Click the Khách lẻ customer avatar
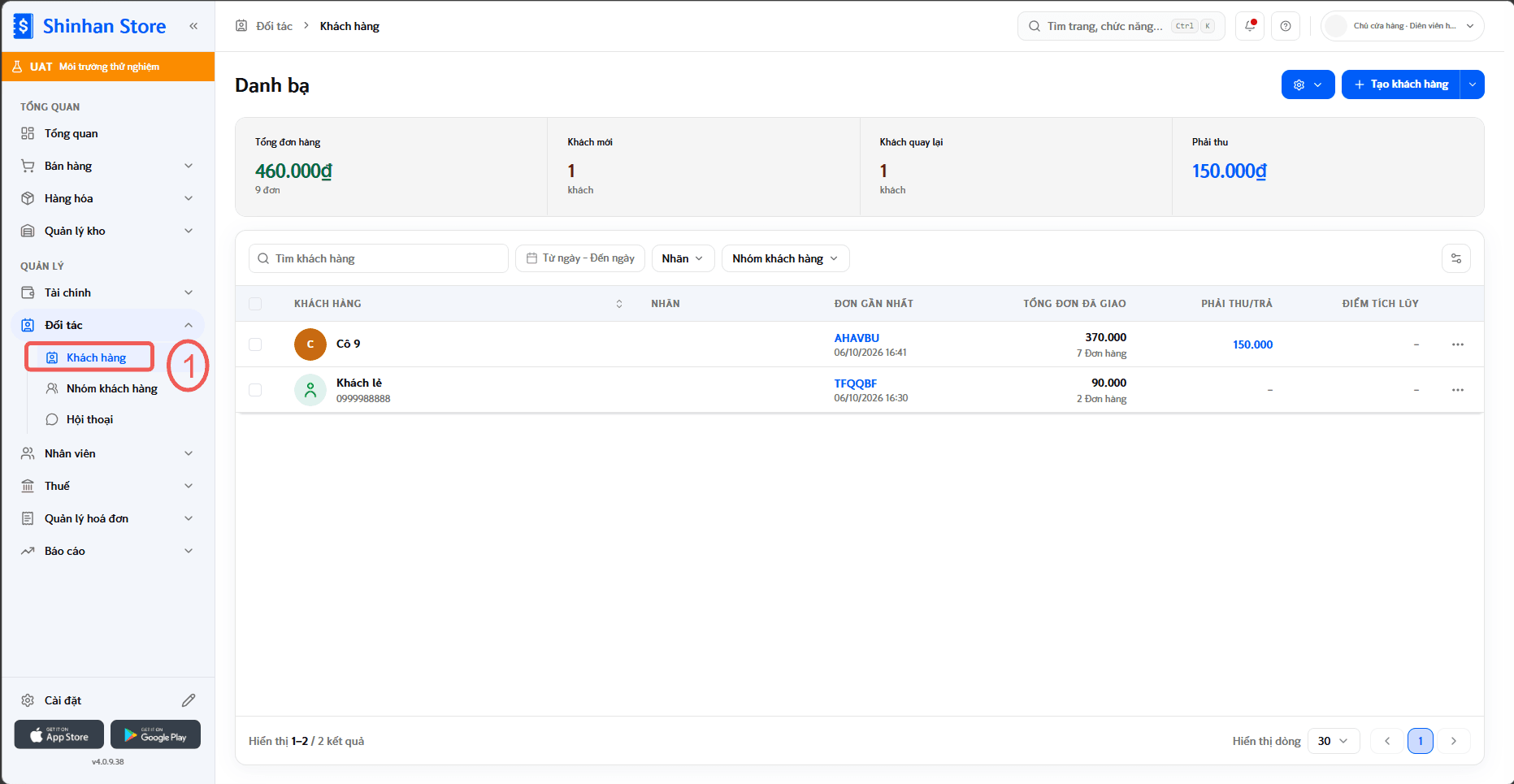Screen dimensions: 1514x784 [310, 390]
